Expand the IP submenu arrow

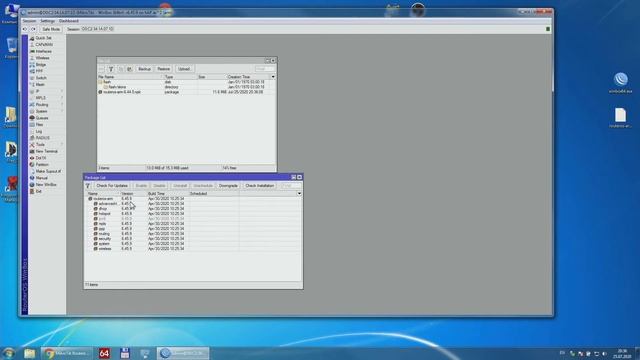[x=62, y=91]
